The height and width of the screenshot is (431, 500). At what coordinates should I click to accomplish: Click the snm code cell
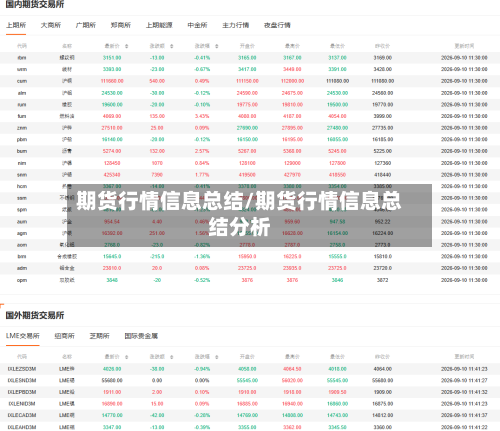tap(22, 175)
